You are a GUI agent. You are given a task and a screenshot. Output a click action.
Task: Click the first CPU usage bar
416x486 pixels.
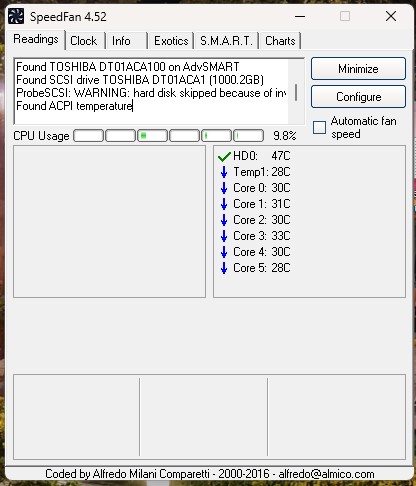[x=88, y=136]
